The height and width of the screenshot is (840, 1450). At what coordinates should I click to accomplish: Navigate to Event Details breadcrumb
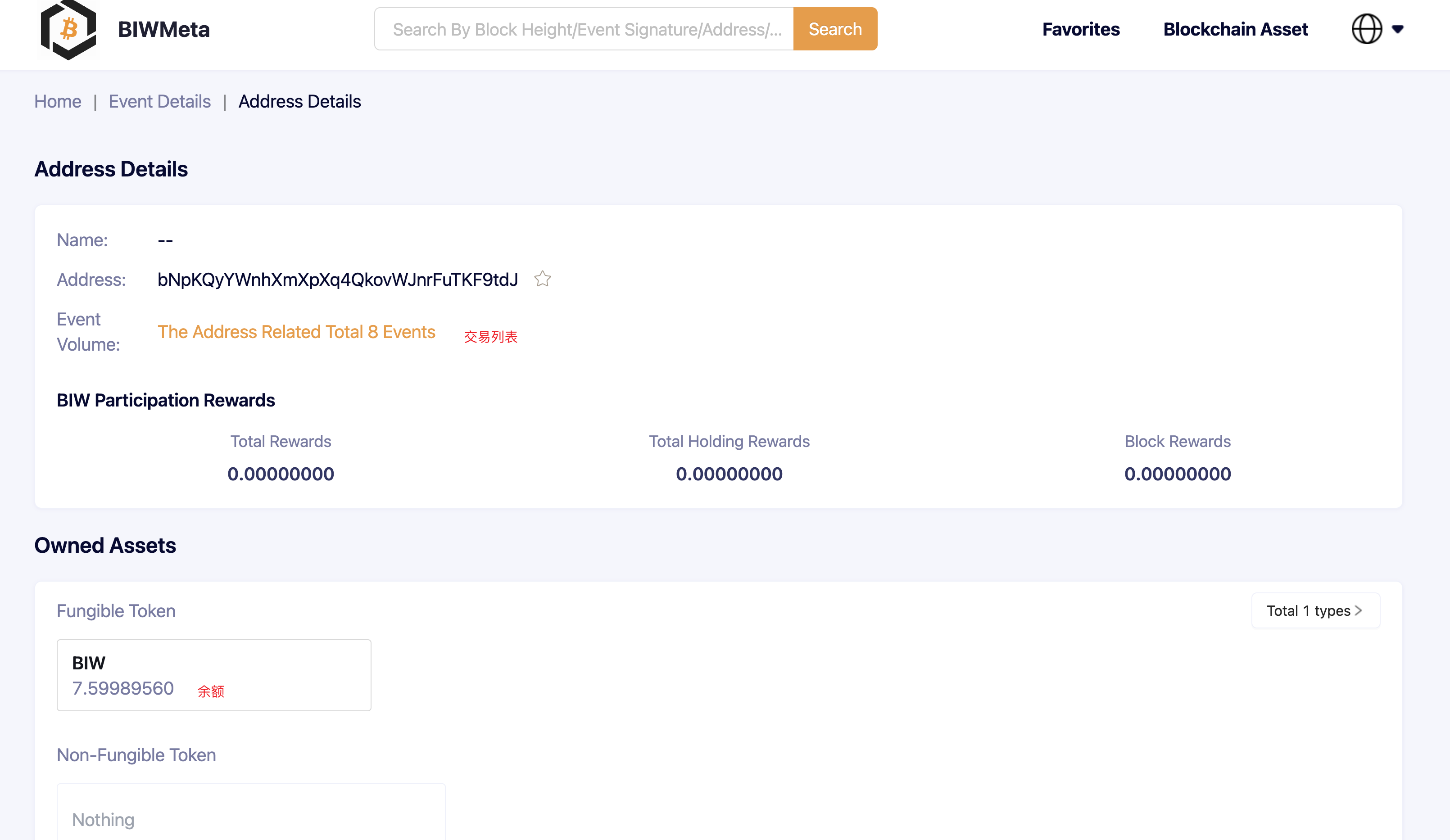[159, 101]
